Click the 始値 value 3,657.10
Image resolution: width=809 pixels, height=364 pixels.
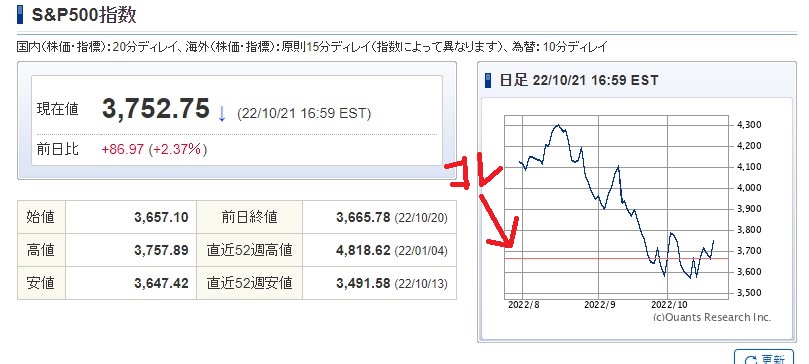pos(161,217)
